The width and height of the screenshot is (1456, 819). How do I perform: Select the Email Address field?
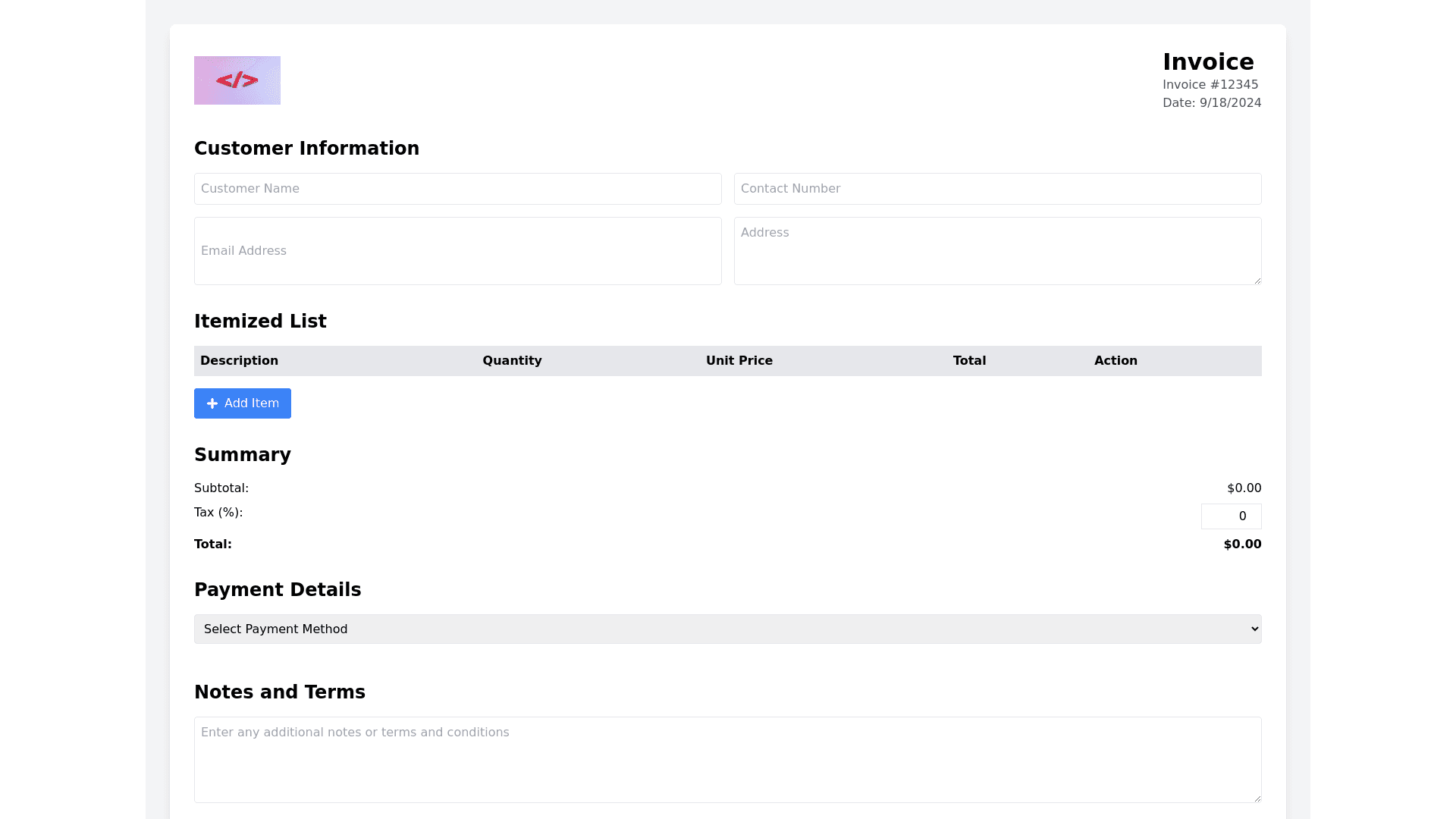pyautogui.click(x=457, y=250)
